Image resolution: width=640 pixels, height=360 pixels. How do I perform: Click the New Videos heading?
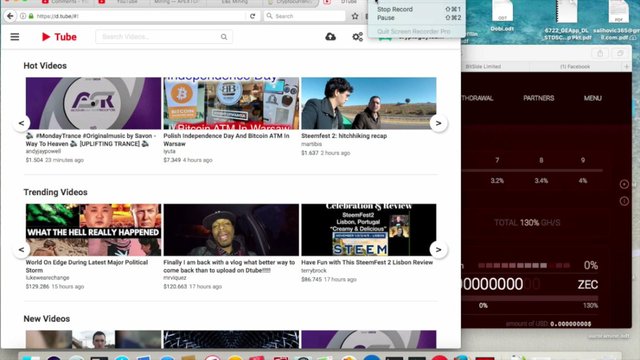tap(47, 319)
